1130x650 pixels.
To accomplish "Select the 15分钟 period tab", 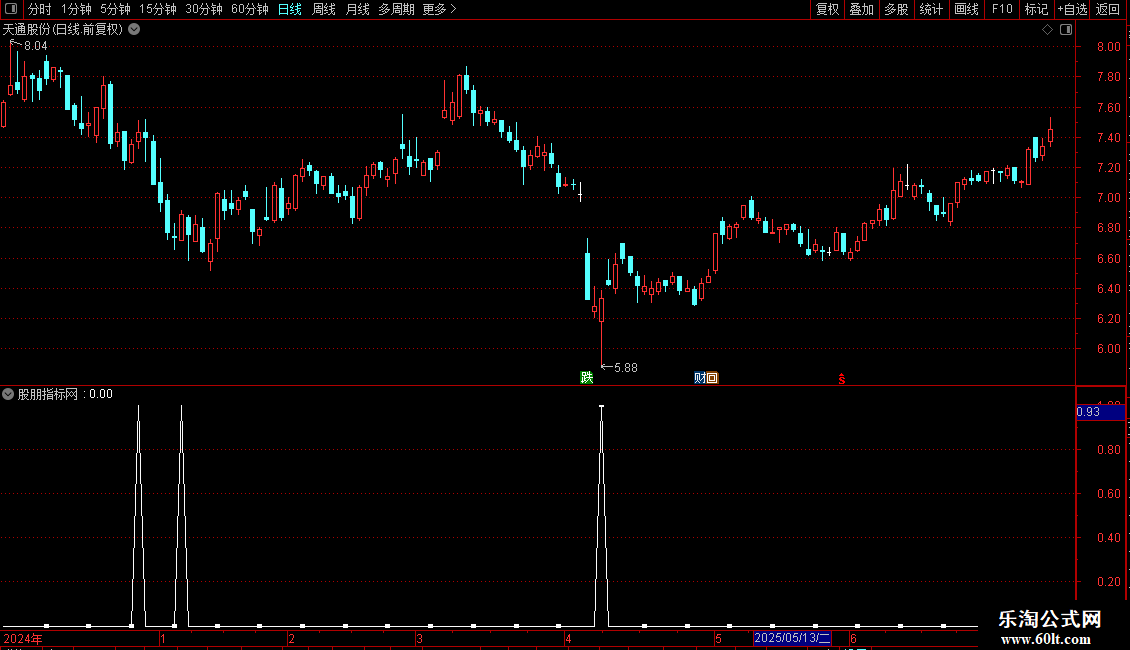I will (x=157, y=9).
